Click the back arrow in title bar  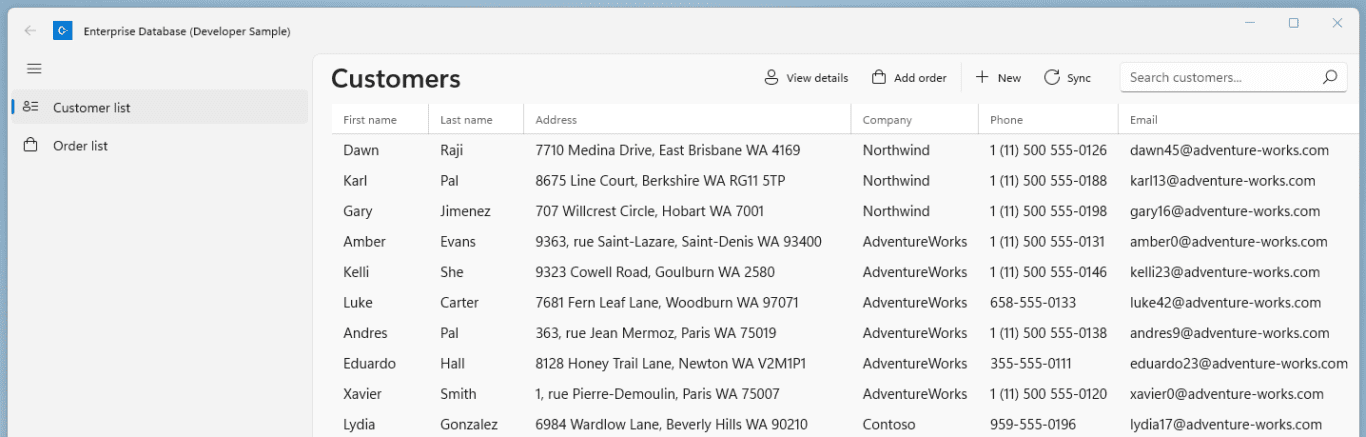[30, 31]
